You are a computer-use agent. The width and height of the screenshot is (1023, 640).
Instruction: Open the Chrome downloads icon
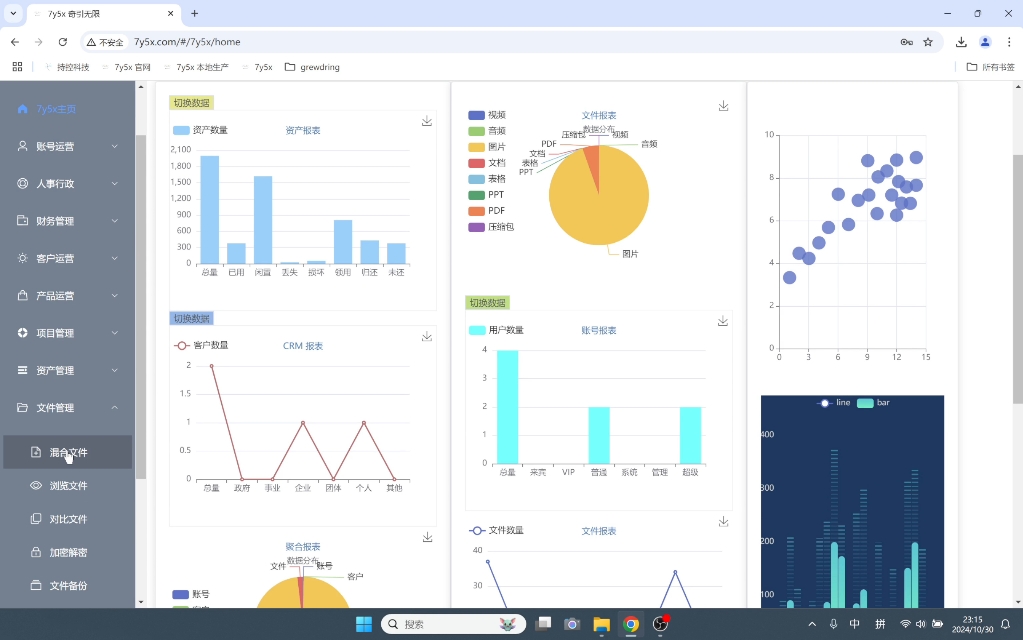pyautogui.click(x=961, y=42)
